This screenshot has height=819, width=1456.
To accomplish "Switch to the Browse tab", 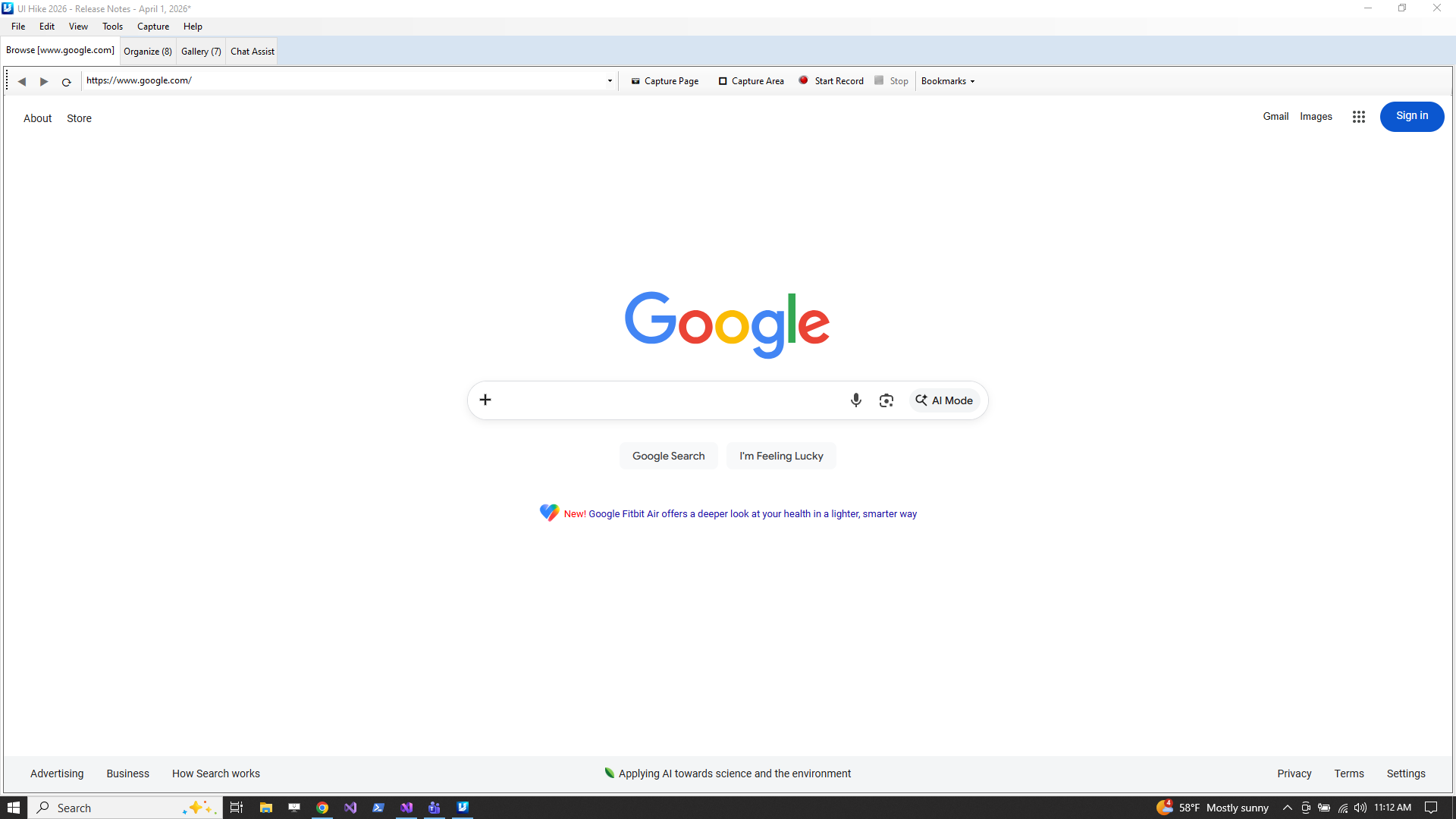I will tap(60, 50).
